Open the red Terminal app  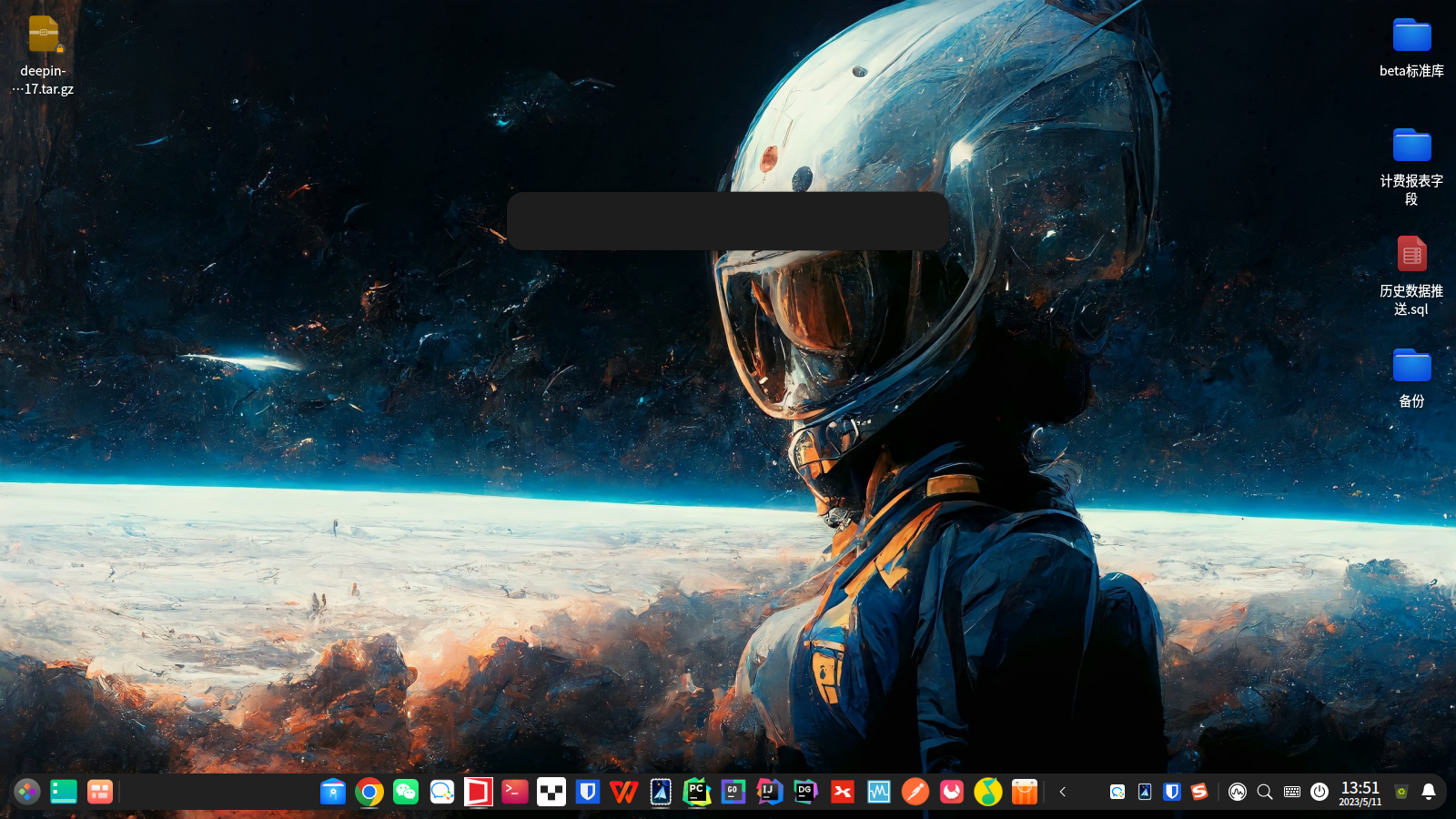click(515, 792)
